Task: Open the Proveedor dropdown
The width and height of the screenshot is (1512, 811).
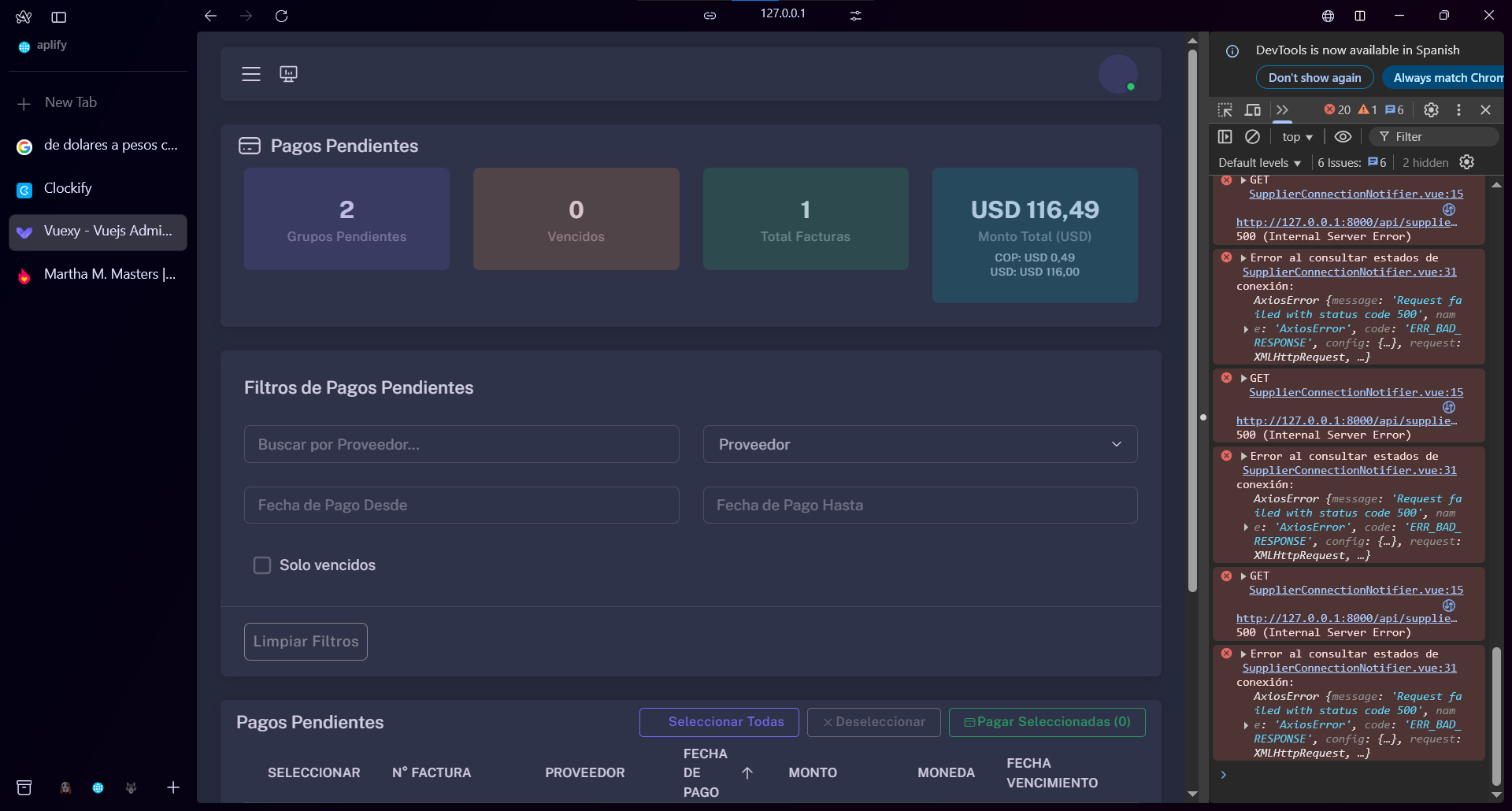Action: pos(920,444)
